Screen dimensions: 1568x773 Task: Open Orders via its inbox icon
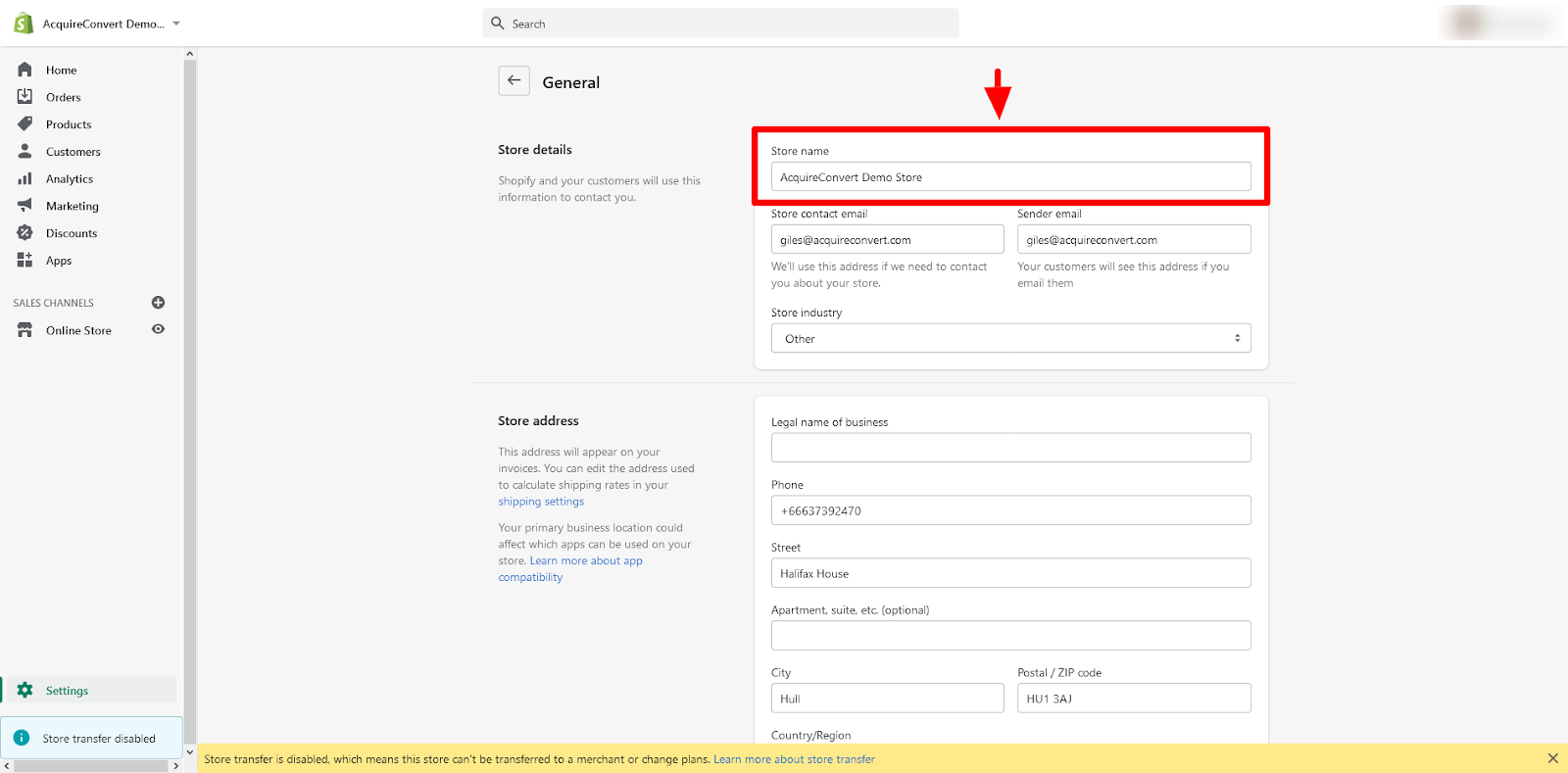[x=25, y=97]
